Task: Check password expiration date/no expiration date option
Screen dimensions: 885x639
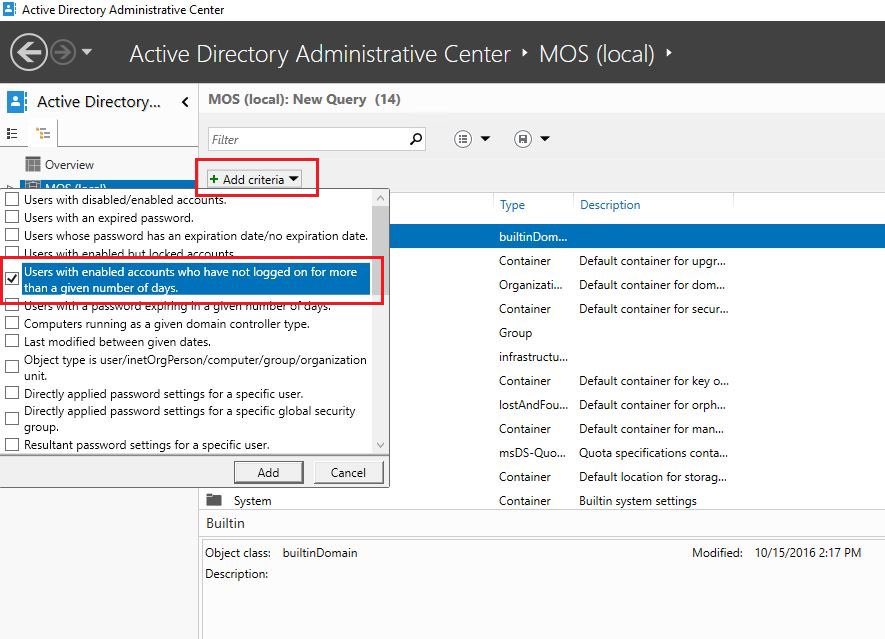Action: point(12,235)
